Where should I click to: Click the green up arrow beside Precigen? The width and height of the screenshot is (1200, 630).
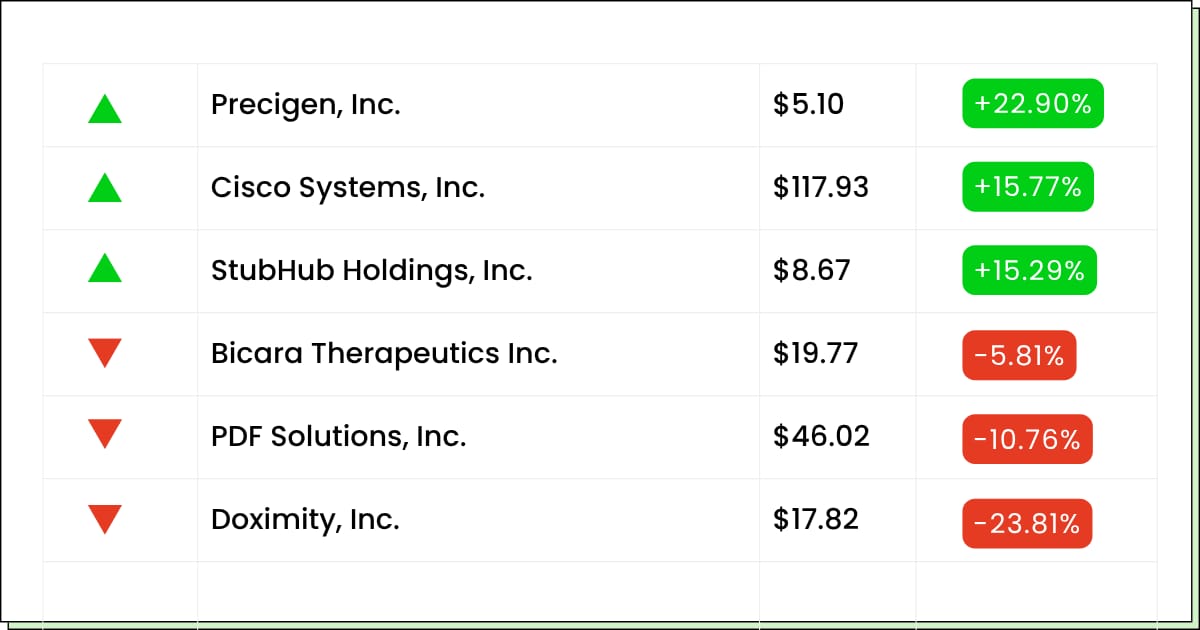(x=105, y=108)
